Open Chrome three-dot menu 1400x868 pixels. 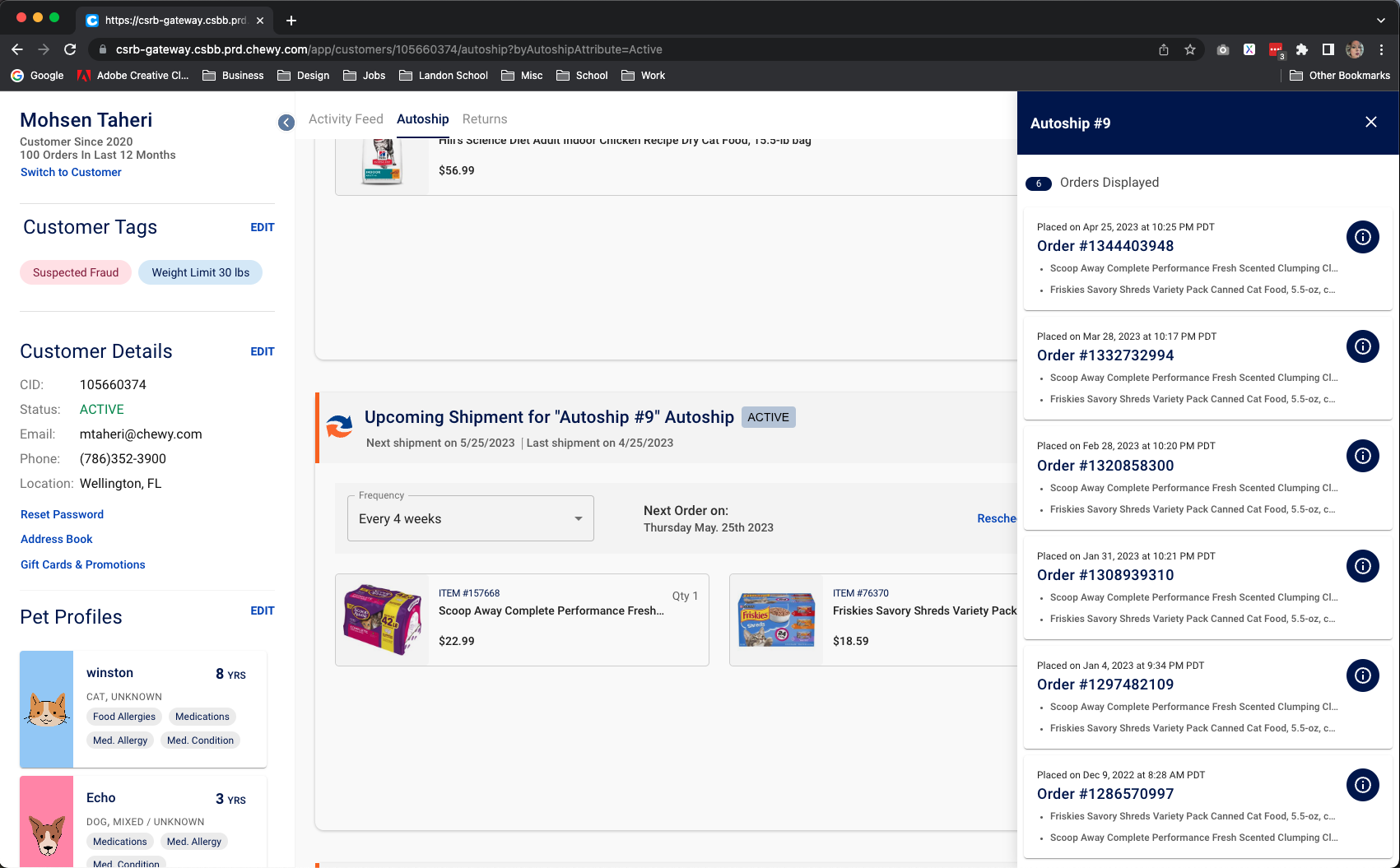1381,49
